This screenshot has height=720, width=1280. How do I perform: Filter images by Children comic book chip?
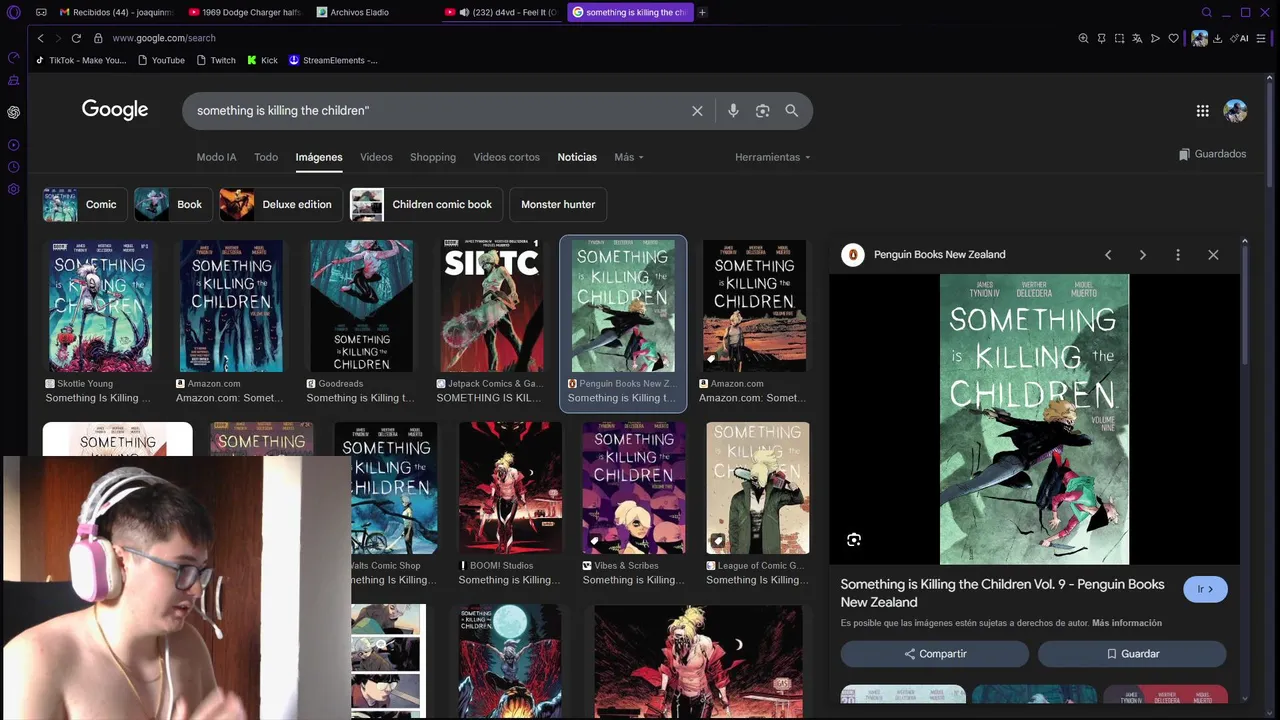[x=426, y=204]
